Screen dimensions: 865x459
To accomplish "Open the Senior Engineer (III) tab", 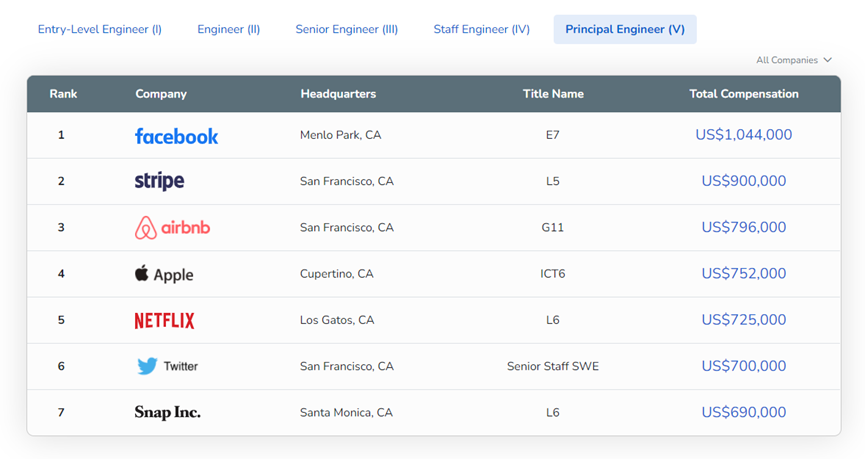I will click(346, 29).
